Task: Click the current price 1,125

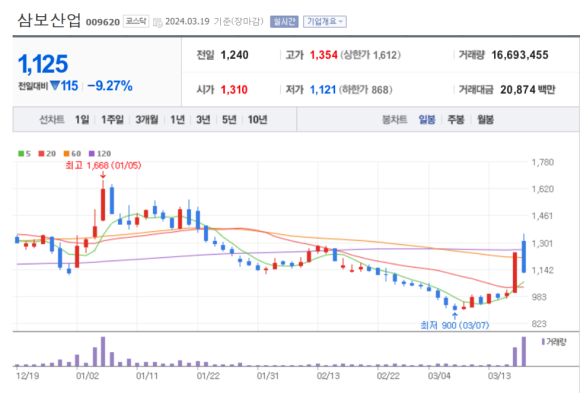Action: tap(43, 64)
